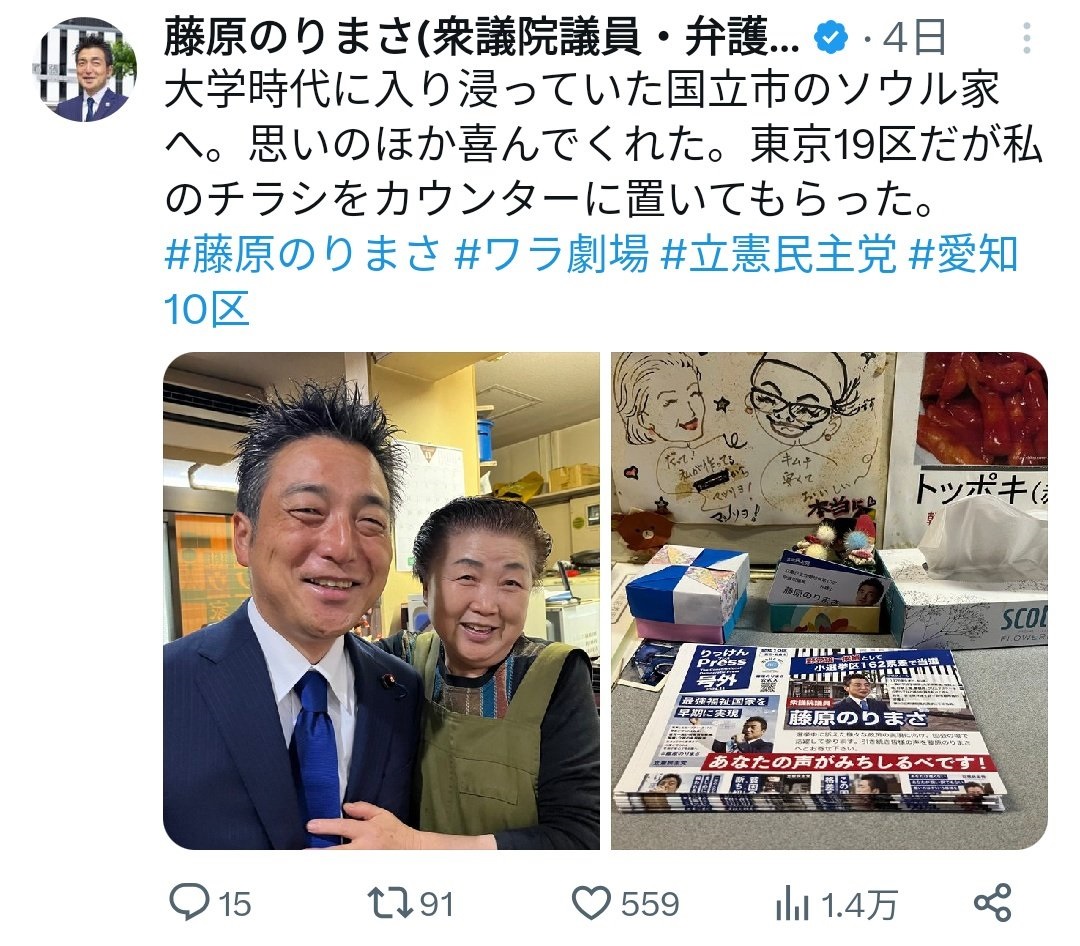Click the tweet body text to open it
Image resolution: width=1080 pixels, height=946 pixels.
click(603, 145)
